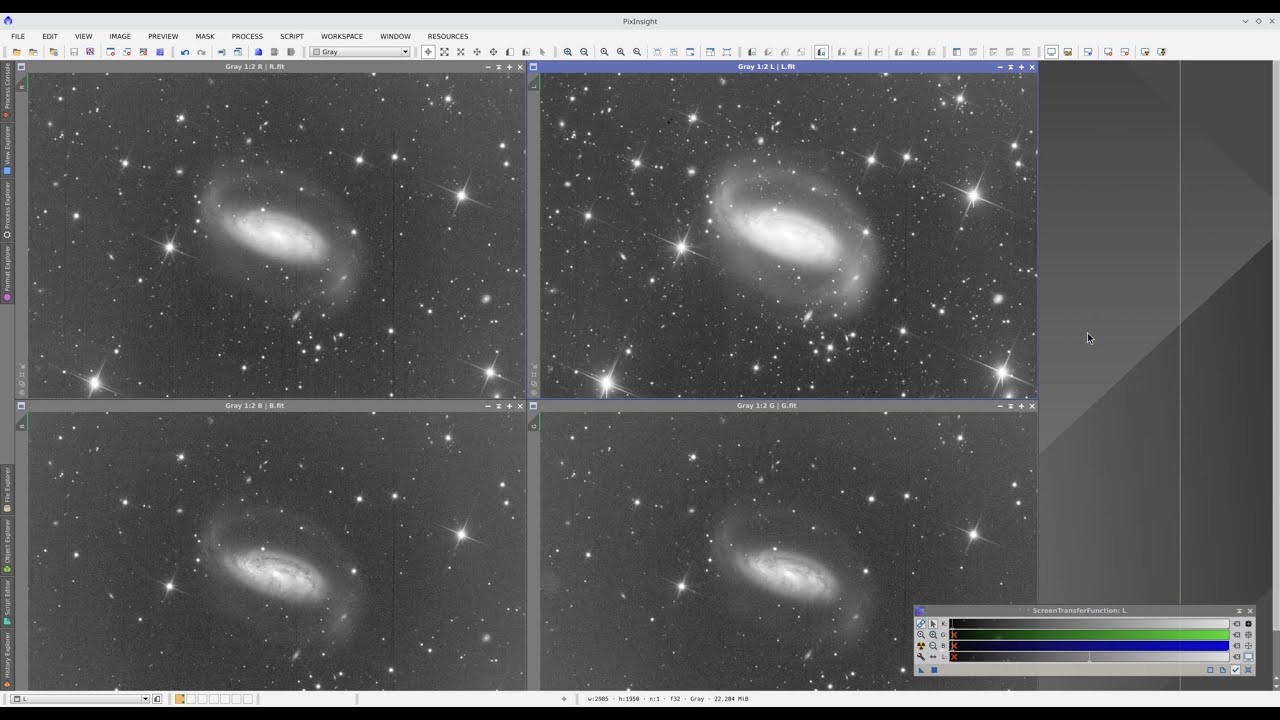Enable STF midtones readout

[x=1248, y=634]
